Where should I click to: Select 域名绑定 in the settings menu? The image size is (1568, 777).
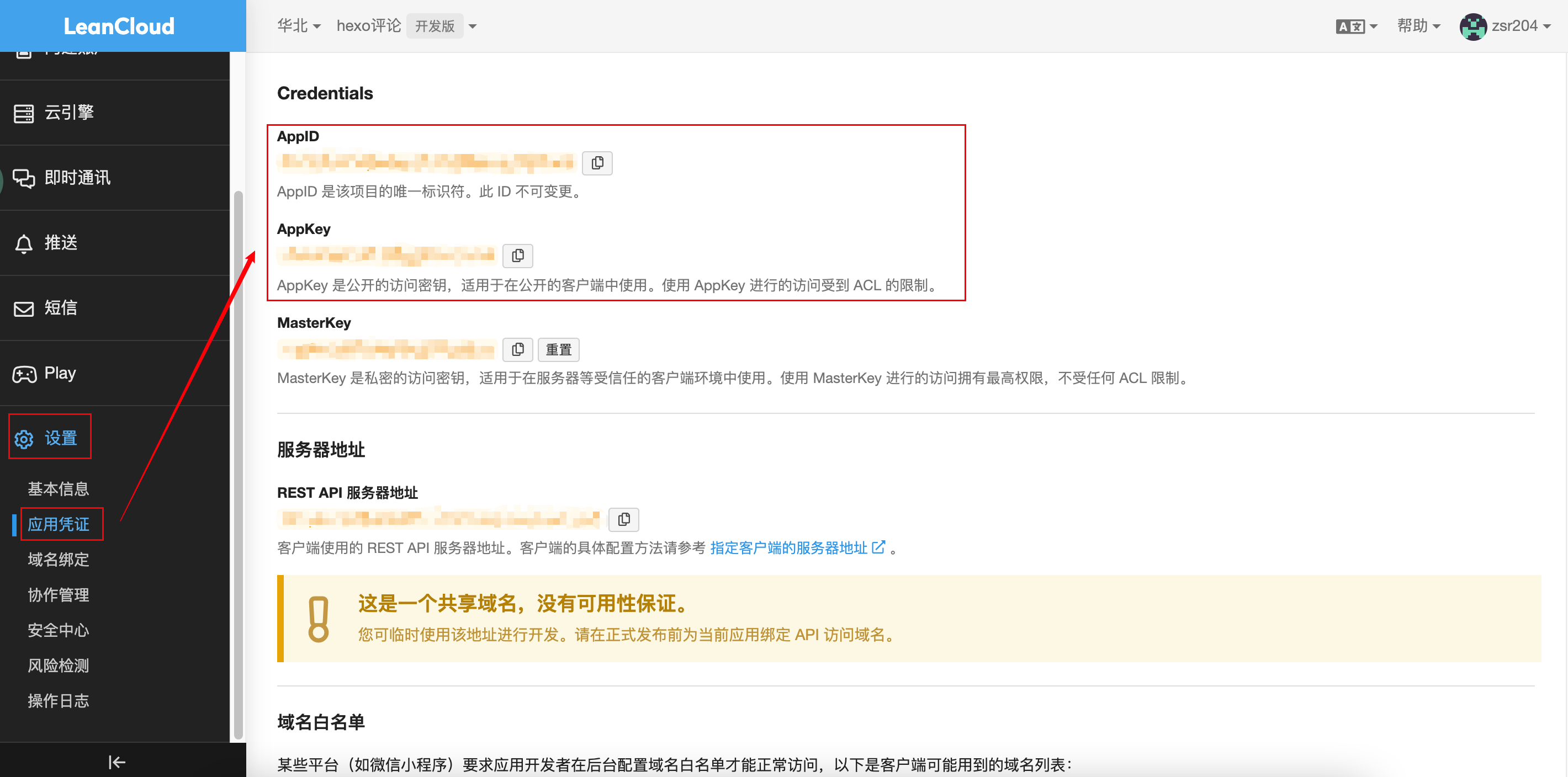[x=58, y=559]
